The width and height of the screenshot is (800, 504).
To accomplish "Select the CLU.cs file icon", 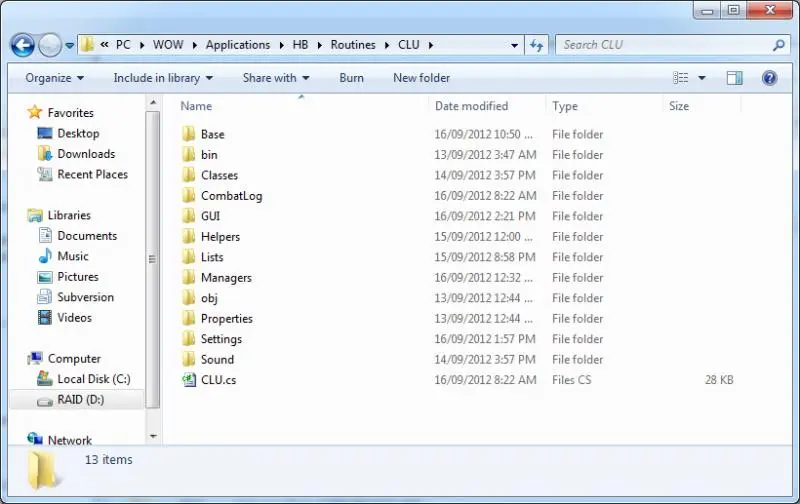I will 189,380.
